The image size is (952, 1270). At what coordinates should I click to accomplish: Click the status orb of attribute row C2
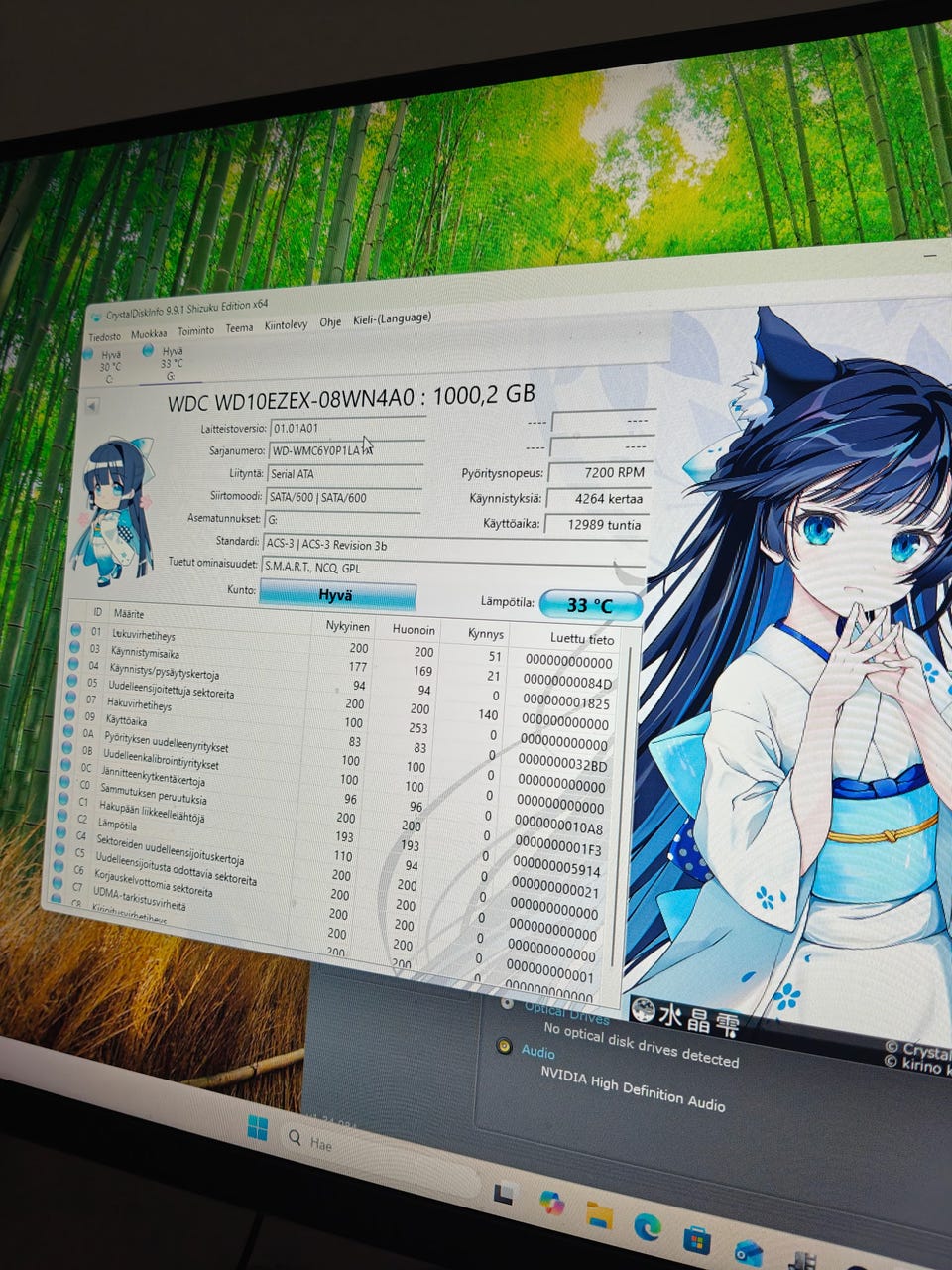click(62, 818)
